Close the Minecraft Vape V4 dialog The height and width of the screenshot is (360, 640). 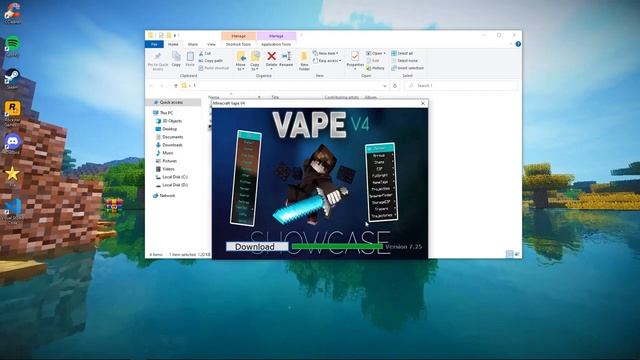[x=423, y=103]
